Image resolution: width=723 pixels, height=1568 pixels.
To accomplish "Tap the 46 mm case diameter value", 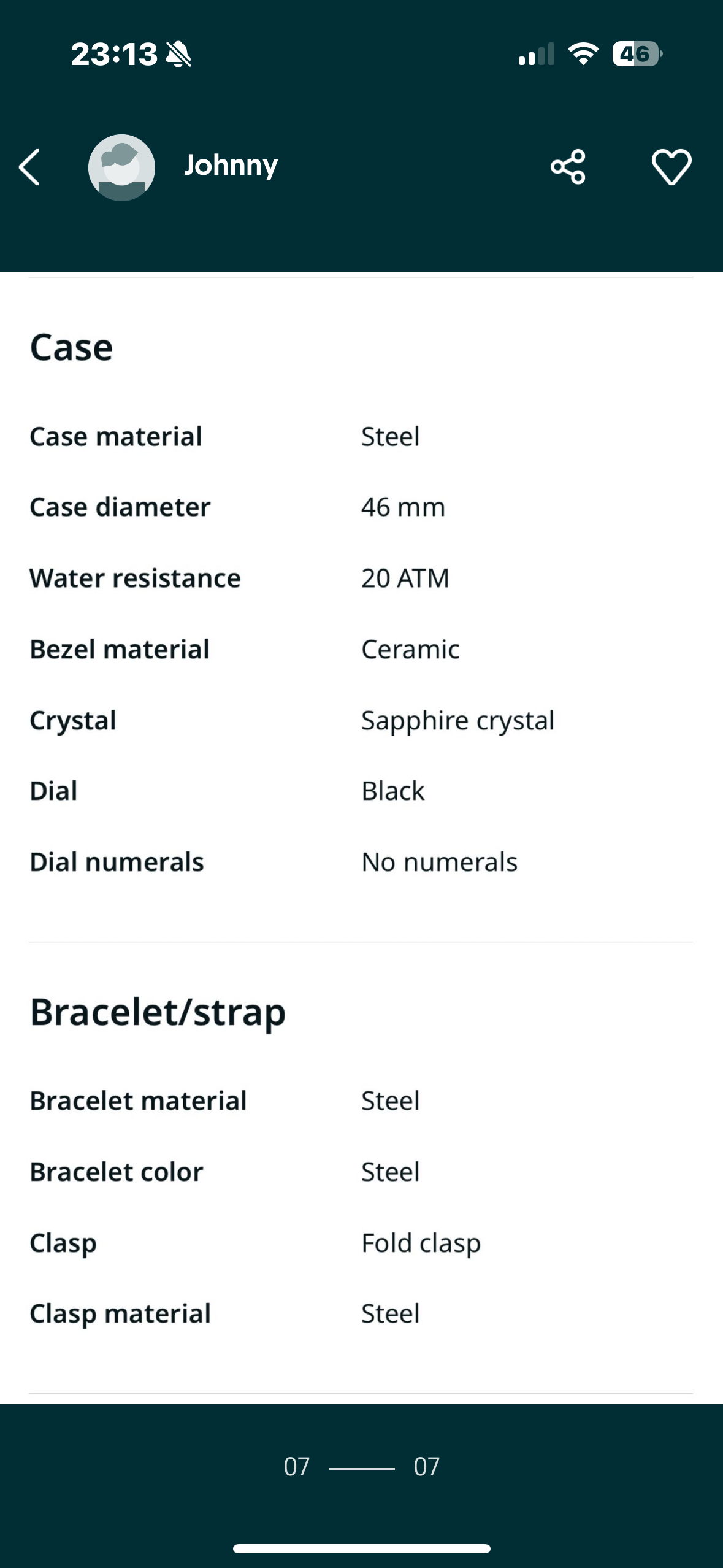I will 403,507.
